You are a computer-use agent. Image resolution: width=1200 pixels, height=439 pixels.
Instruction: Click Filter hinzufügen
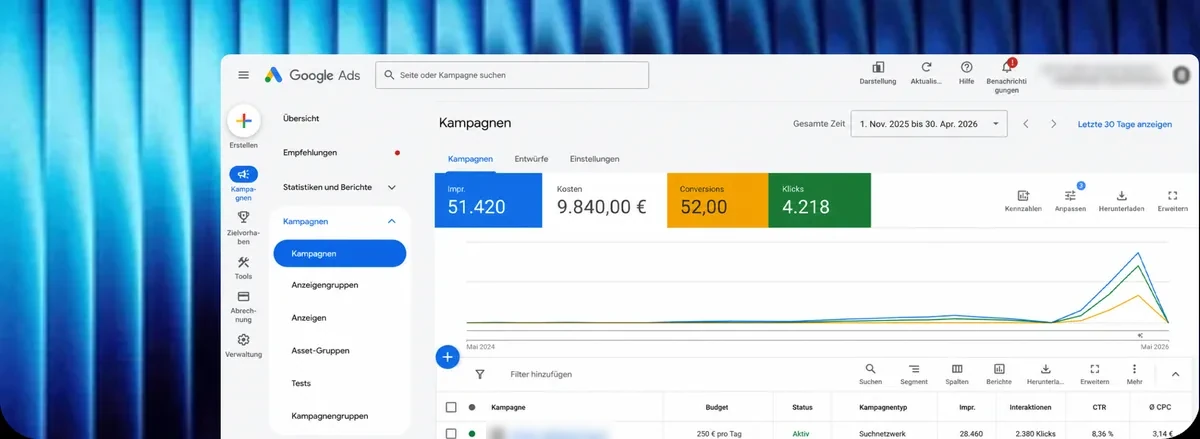tap(541, 374)
